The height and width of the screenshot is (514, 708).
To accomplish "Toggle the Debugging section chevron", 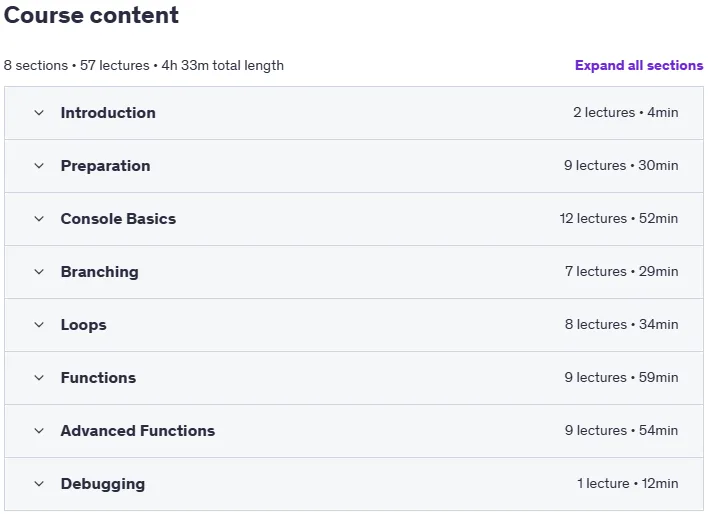I will pos(39,484).
